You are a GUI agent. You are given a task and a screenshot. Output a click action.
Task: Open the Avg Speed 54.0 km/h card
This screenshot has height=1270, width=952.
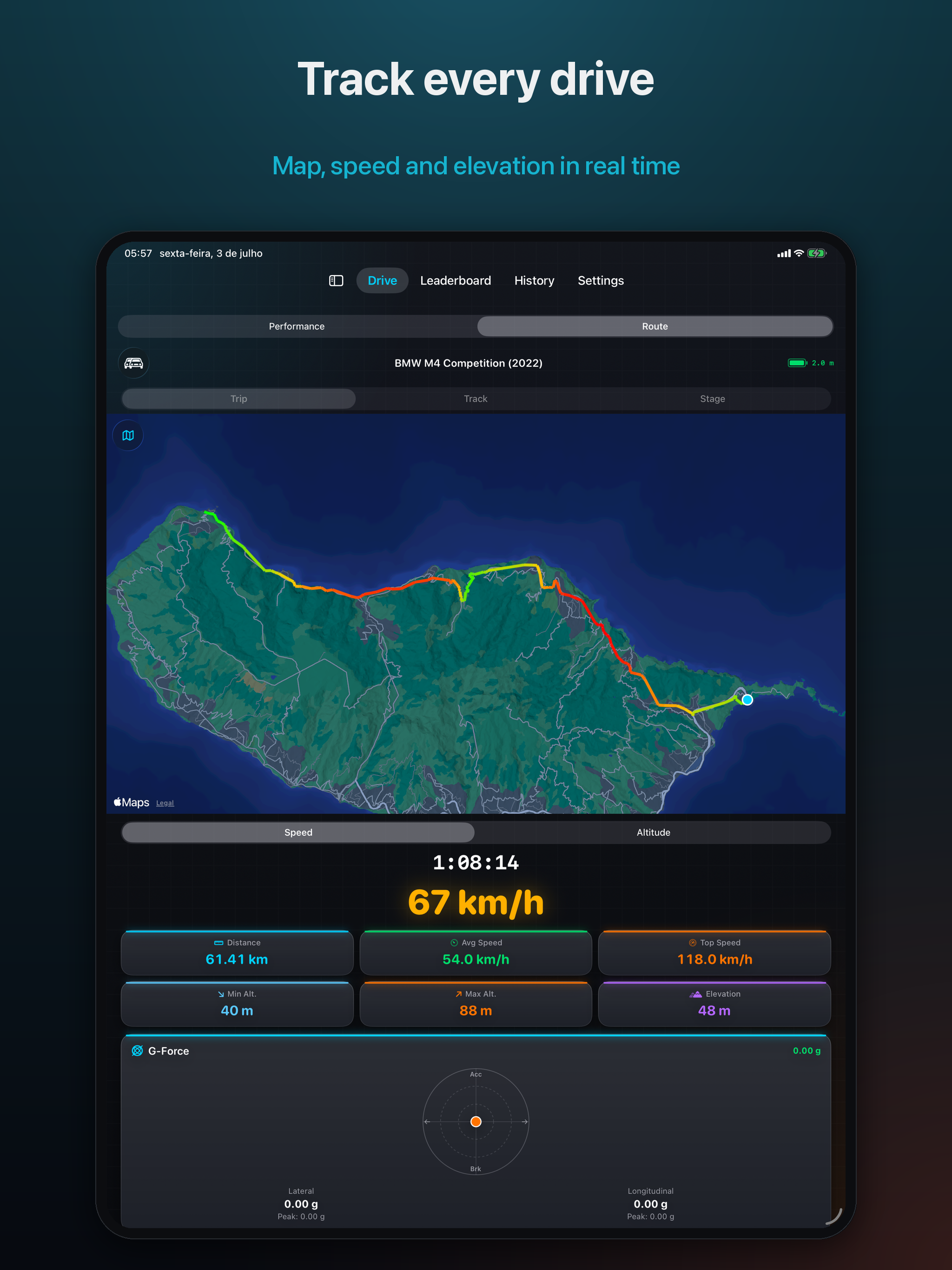(x=476, y=952)
